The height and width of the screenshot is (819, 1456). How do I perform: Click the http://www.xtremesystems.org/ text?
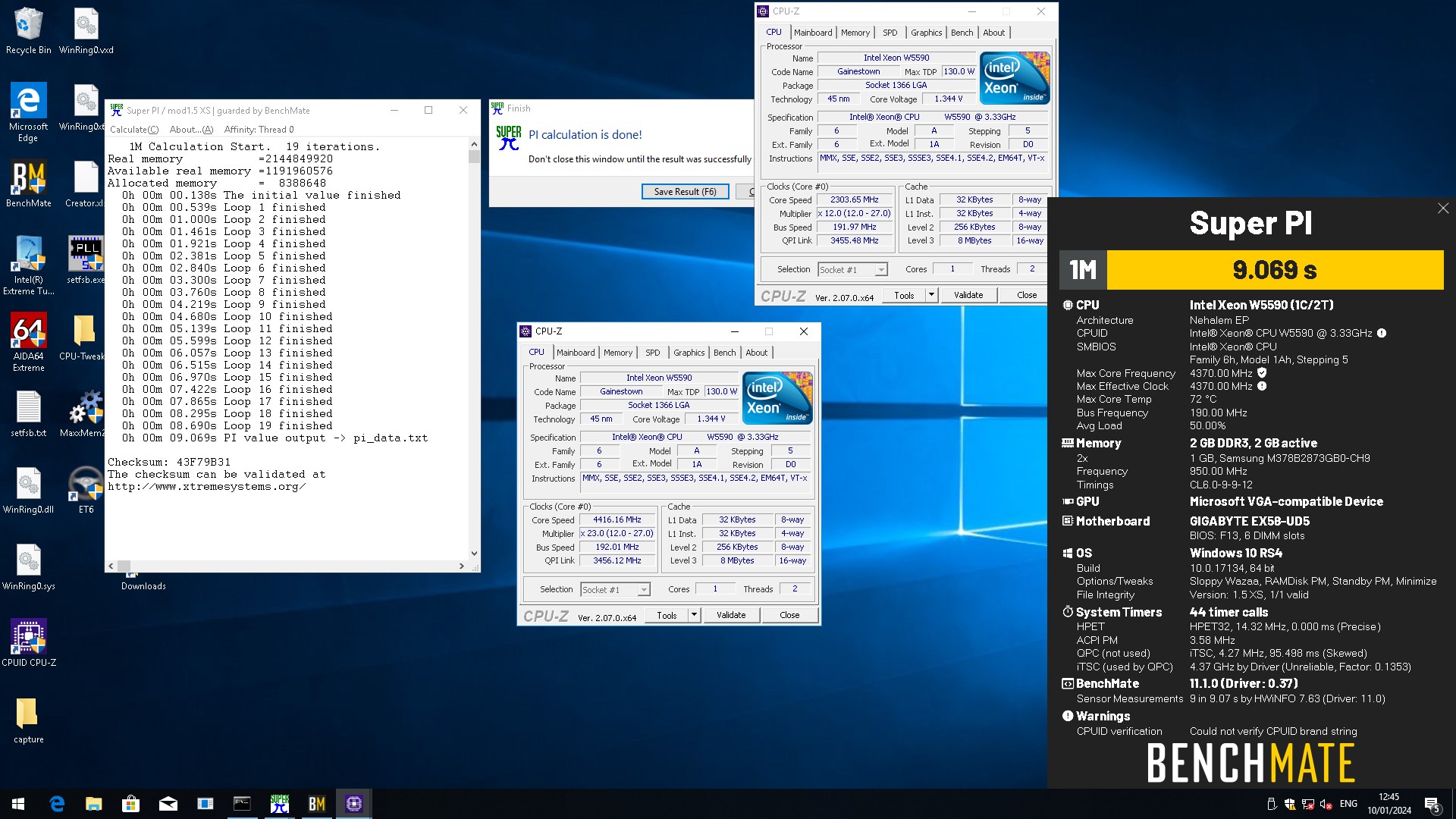coord(206,486)
